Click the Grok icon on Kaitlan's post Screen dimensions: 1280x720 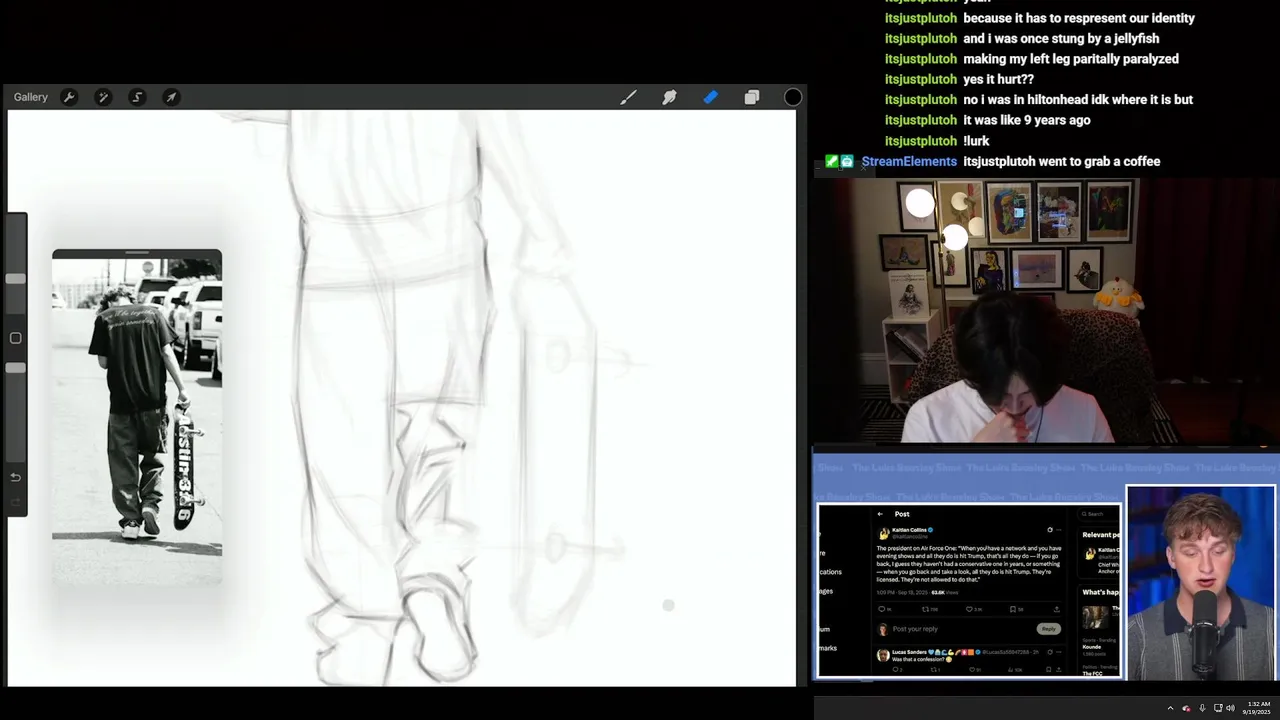pyautogui.click(x=1050, y=530)
